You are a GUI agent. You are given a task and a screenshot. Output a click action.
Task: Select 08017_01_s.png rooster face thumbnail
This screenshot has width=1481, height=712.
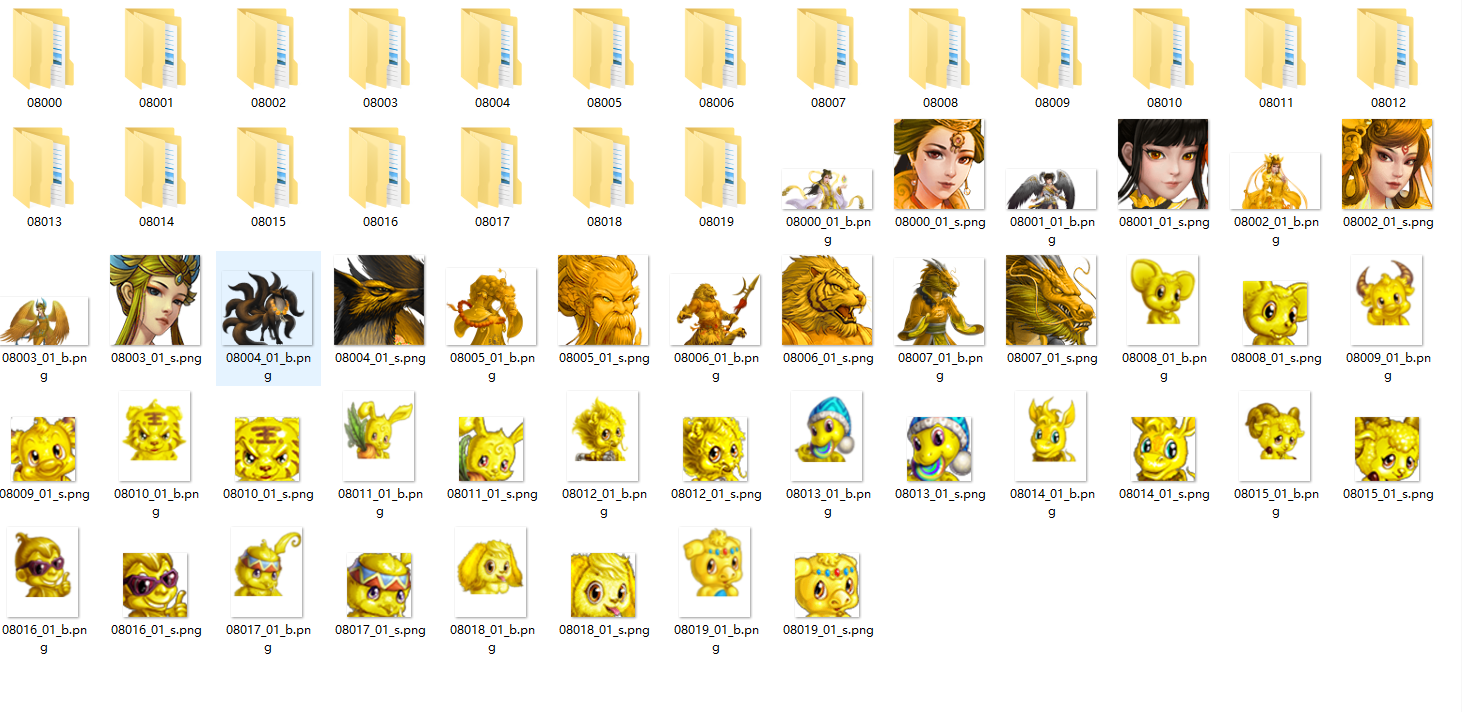point(379,585)
